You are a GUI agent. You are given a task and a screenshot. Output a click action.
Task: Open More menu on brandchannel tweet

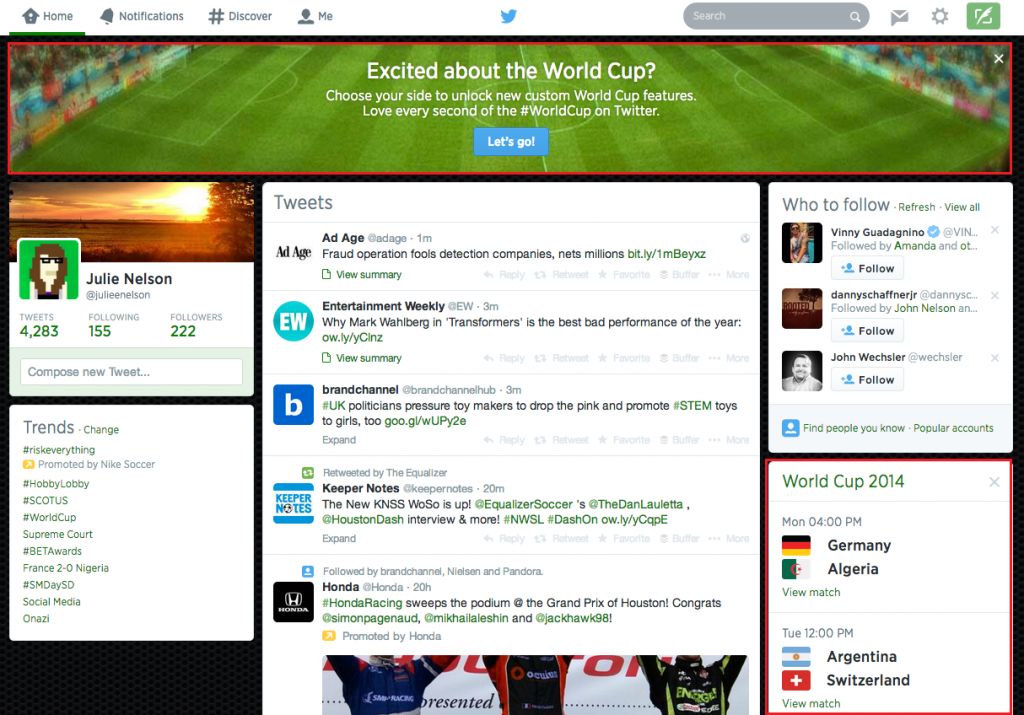729,440
